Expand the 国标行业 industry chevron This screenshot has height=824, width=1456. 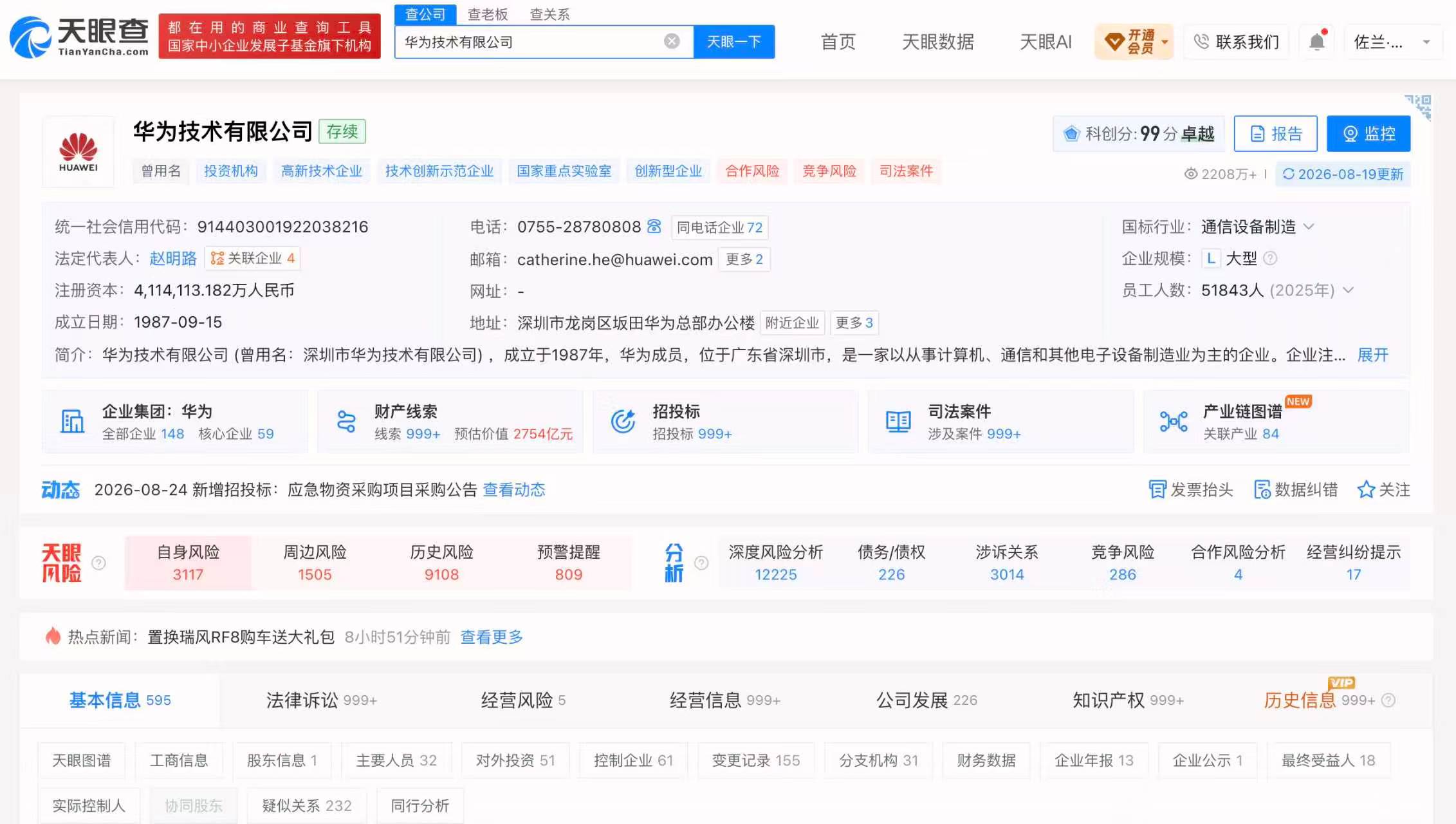[1309, 227]
